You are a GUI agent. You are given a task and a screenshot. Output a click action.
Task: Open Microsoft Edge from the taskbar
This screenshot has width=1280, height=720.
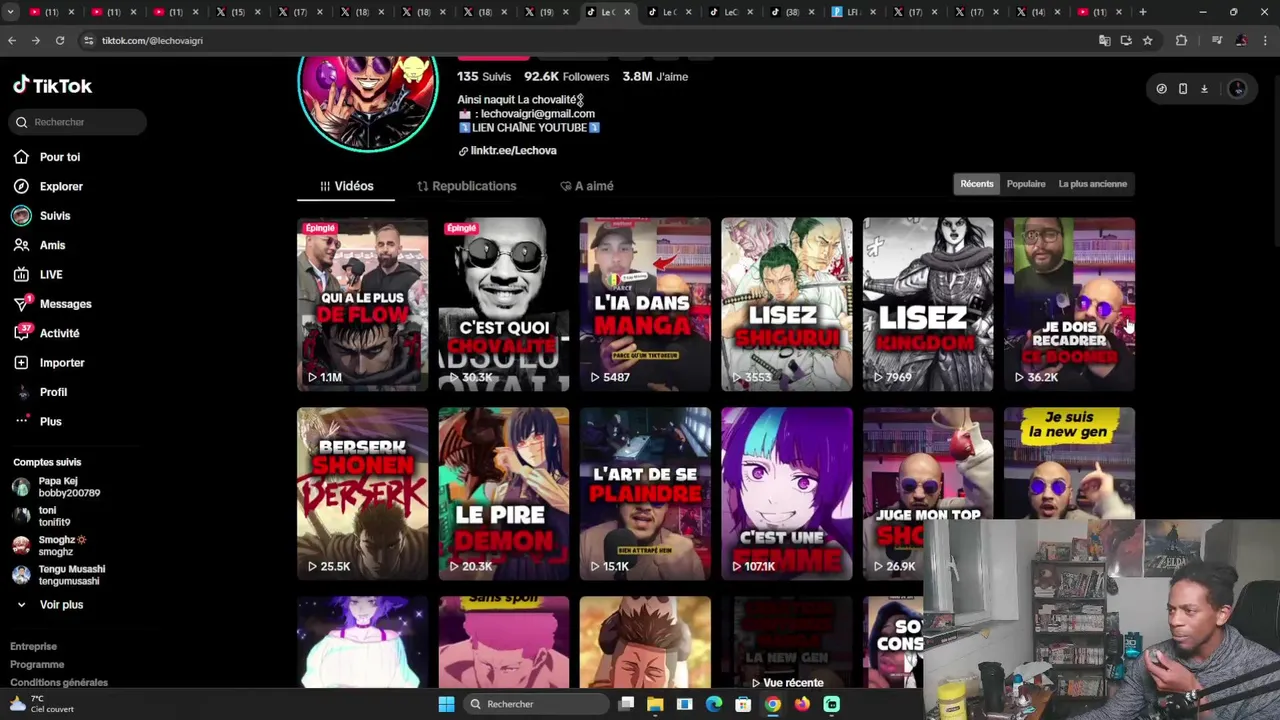[714, 704]
